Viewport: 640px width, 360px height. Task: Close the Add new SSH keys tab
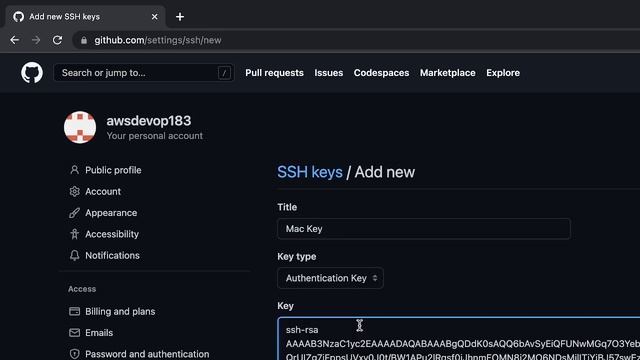click(154, 17)
